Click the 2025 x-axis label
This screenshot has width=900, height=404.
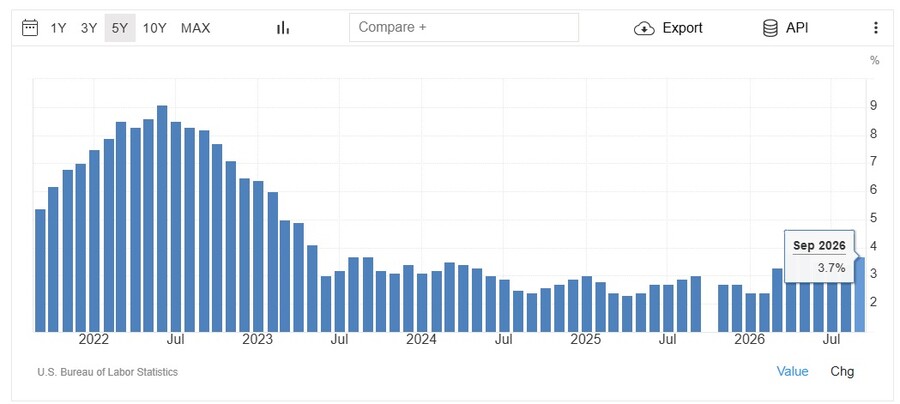(585, 340)
